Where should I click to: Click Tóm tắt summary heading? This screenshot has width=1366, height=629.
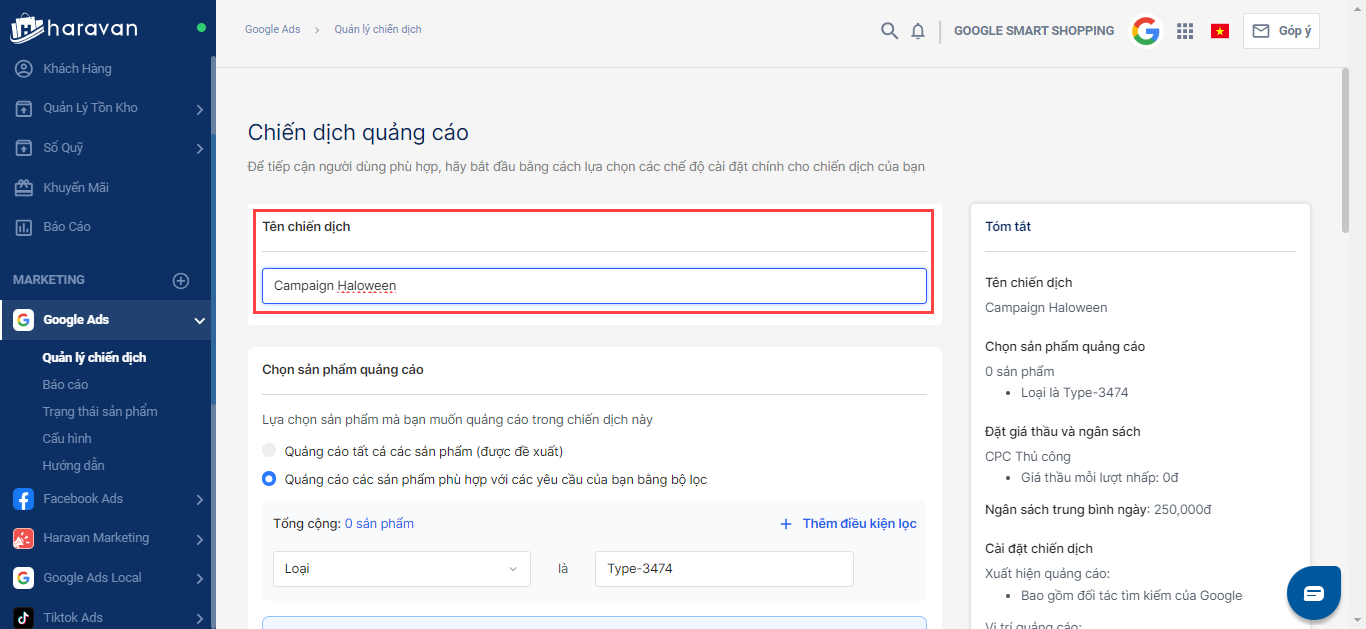pyautogui.click(x=1008, y=227)
